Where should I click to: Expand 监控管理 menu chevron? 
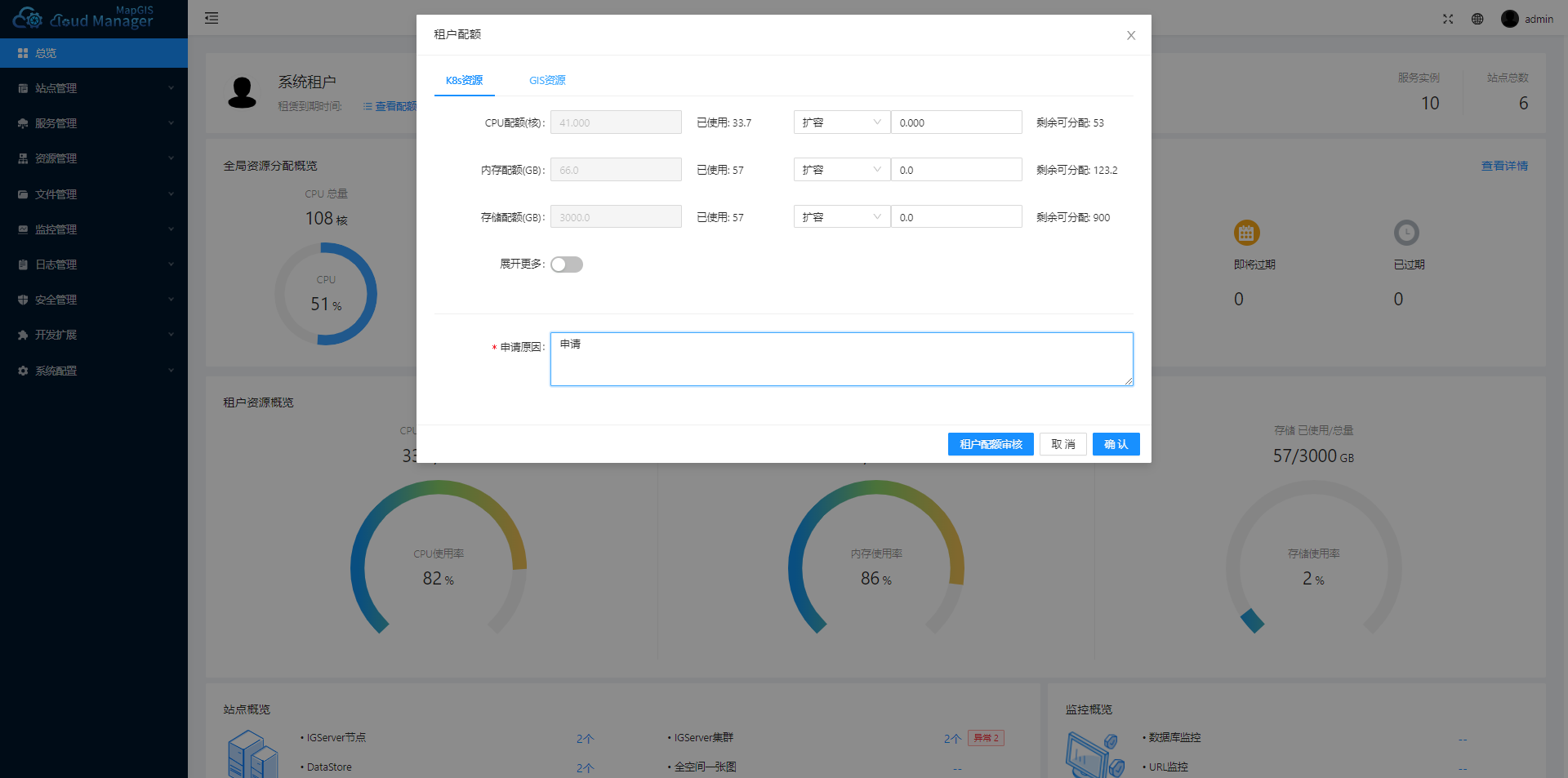coord(171,229)
